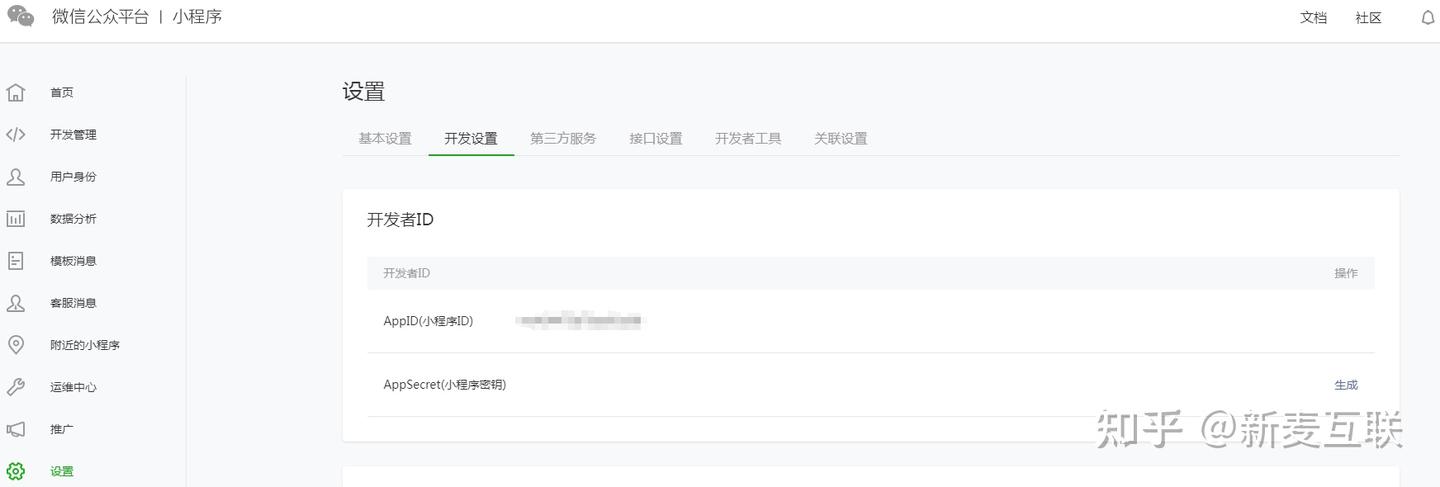Click the AppSecret(小程序密钥) label
This screenshot has height=487, width=1440.
[445, 385]
